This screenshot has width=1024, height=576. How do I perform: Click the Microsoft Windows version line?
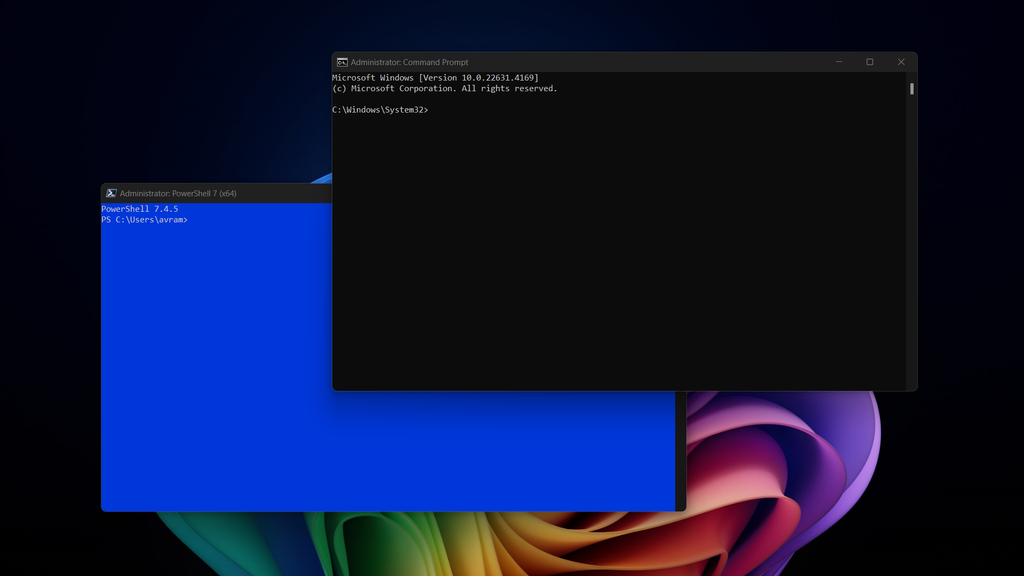[436, 77]
